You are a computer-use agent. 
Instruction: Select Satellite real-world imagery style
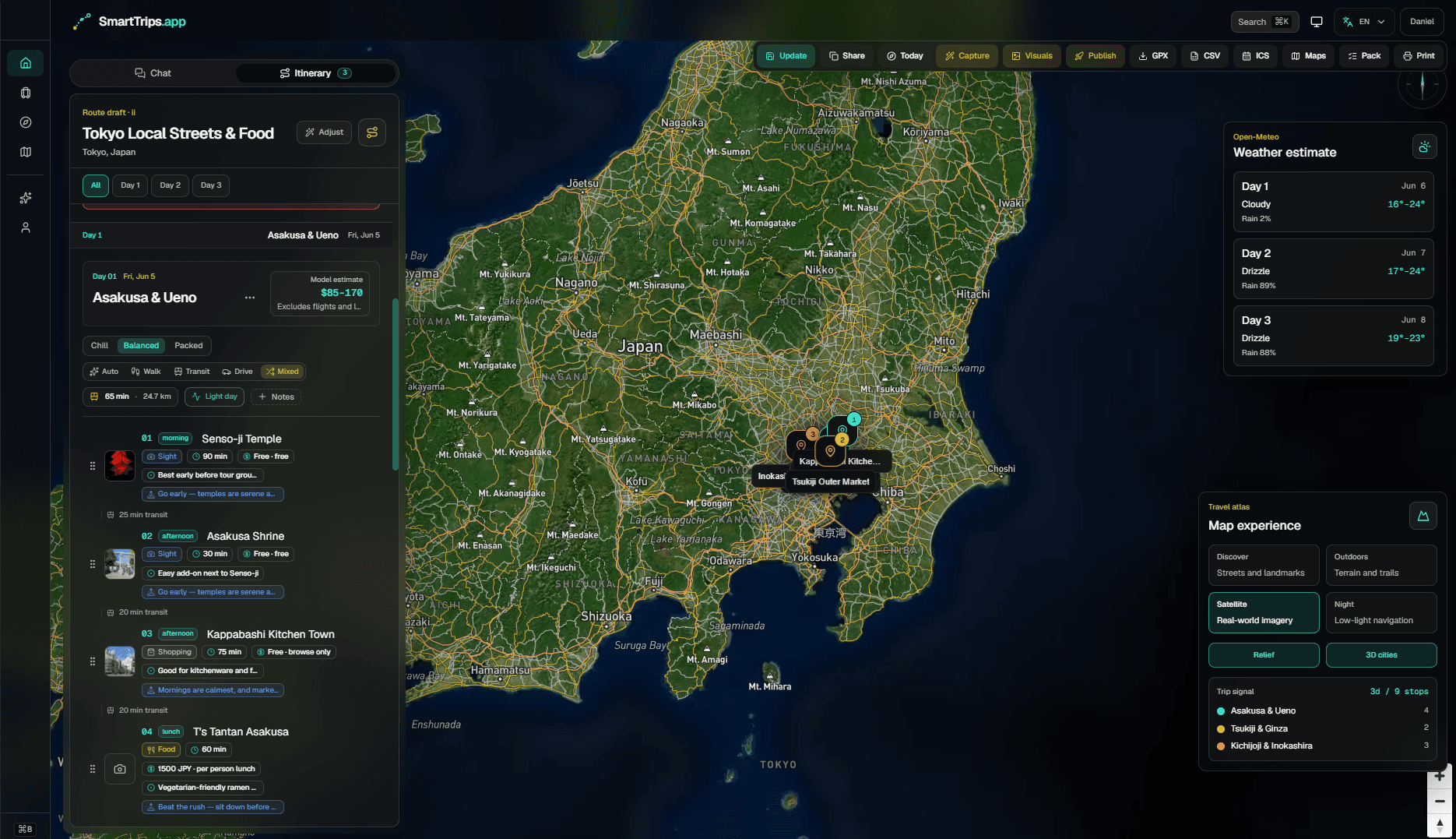click(x=1263, y=612)
